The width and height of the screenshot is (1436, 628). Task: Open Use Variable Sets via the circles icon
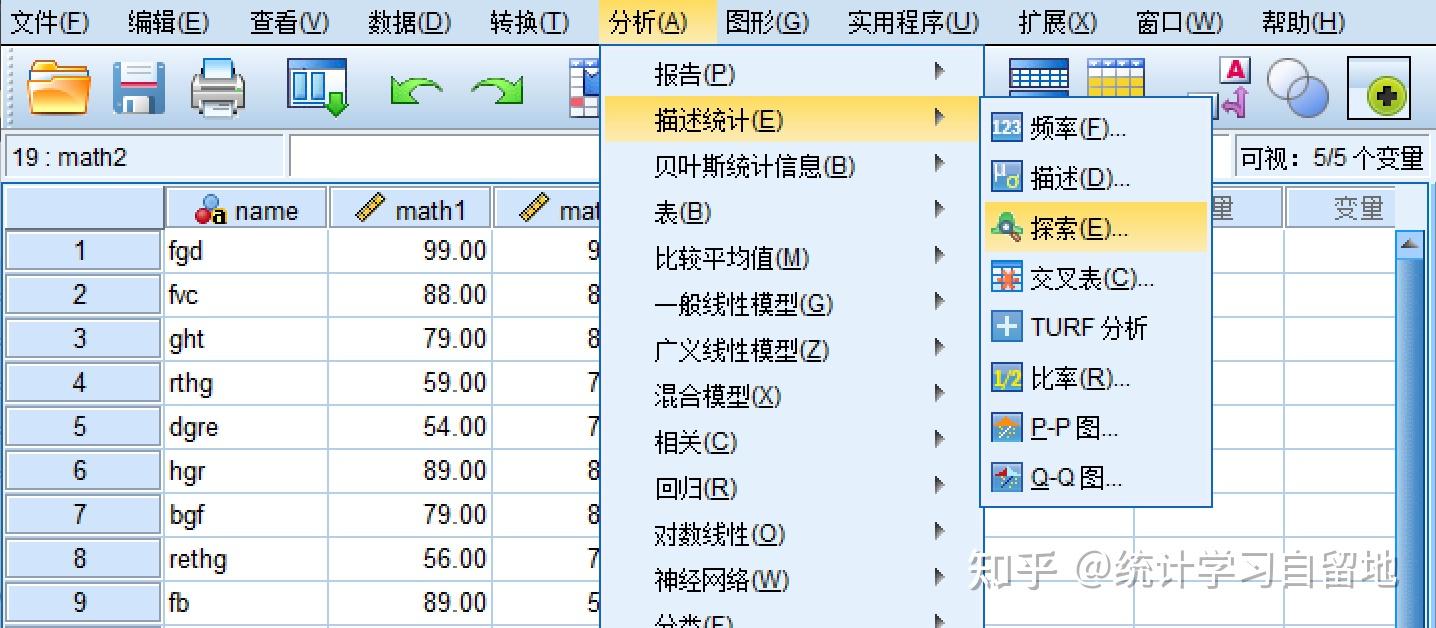click(x=1297, y=88)
